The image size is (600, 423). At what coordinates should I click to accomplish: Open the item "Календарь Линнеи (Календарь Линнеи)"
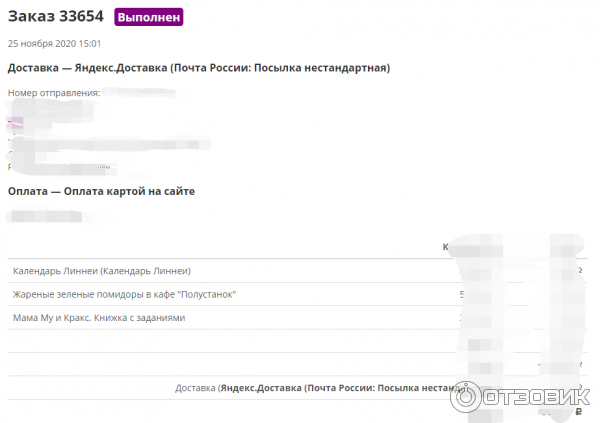[102, 271]
